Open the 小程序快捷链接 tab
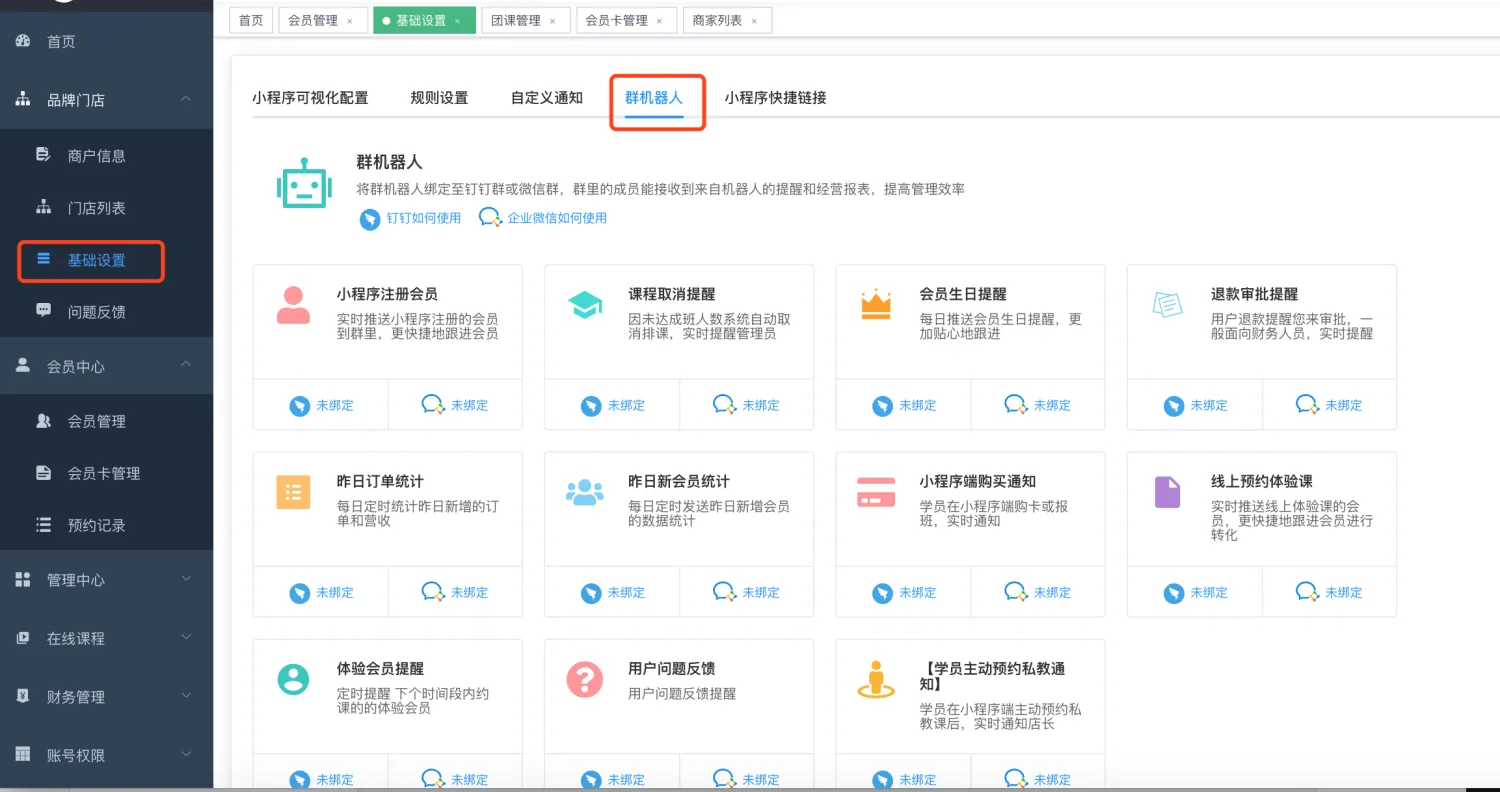This screenshot has height=792, width=1500. click(x=775, y=98)
